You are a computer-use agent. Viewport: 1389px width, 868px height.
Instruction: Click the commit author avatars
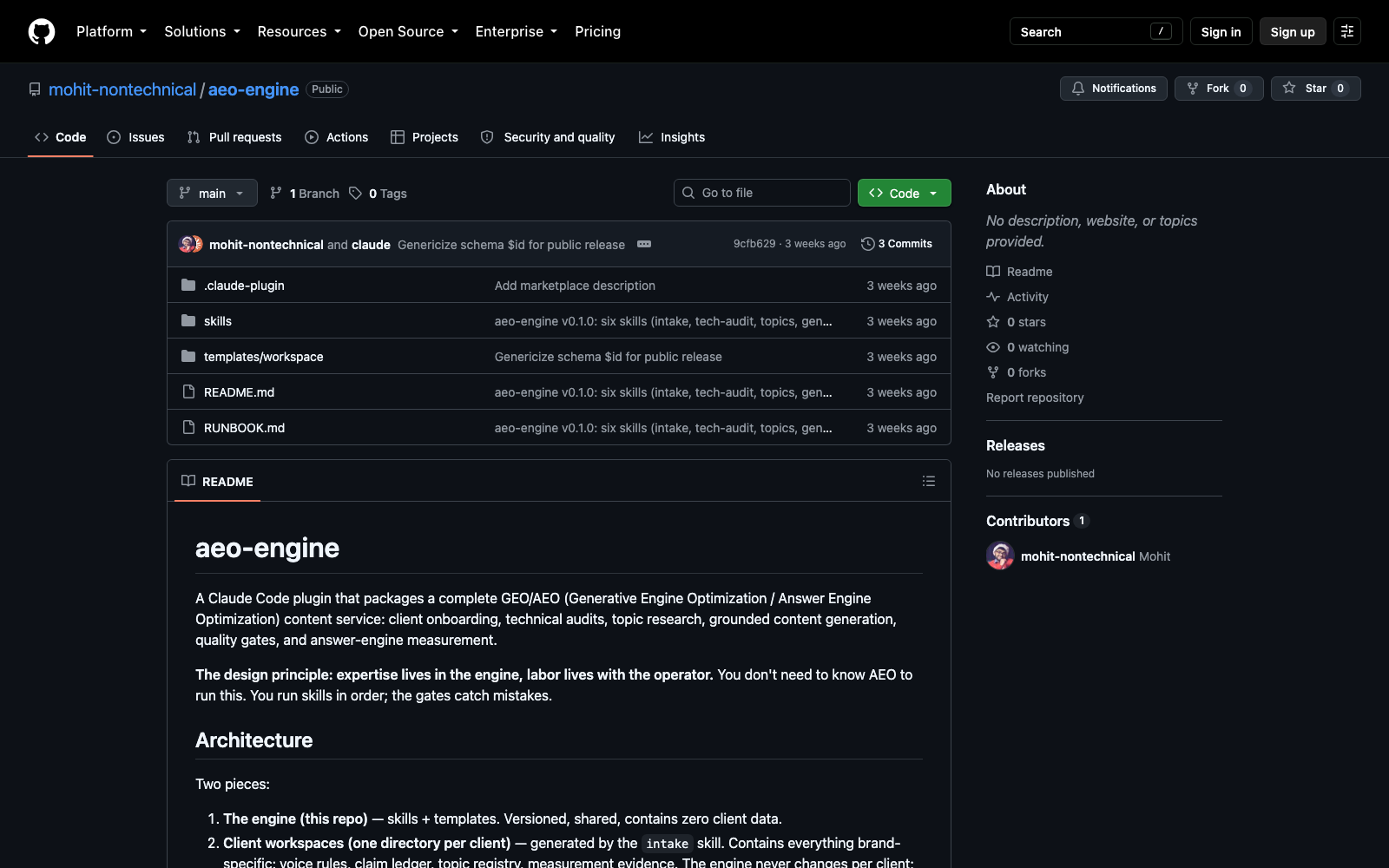[190, 244]
